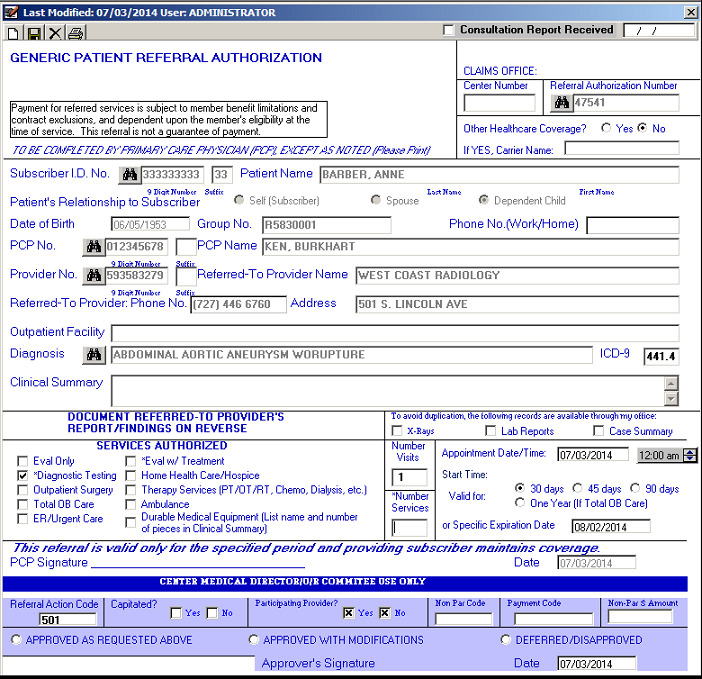This screenshot has height=679, width=702.
Task: Click the Number Visits field
Action: tap(409, 477)
